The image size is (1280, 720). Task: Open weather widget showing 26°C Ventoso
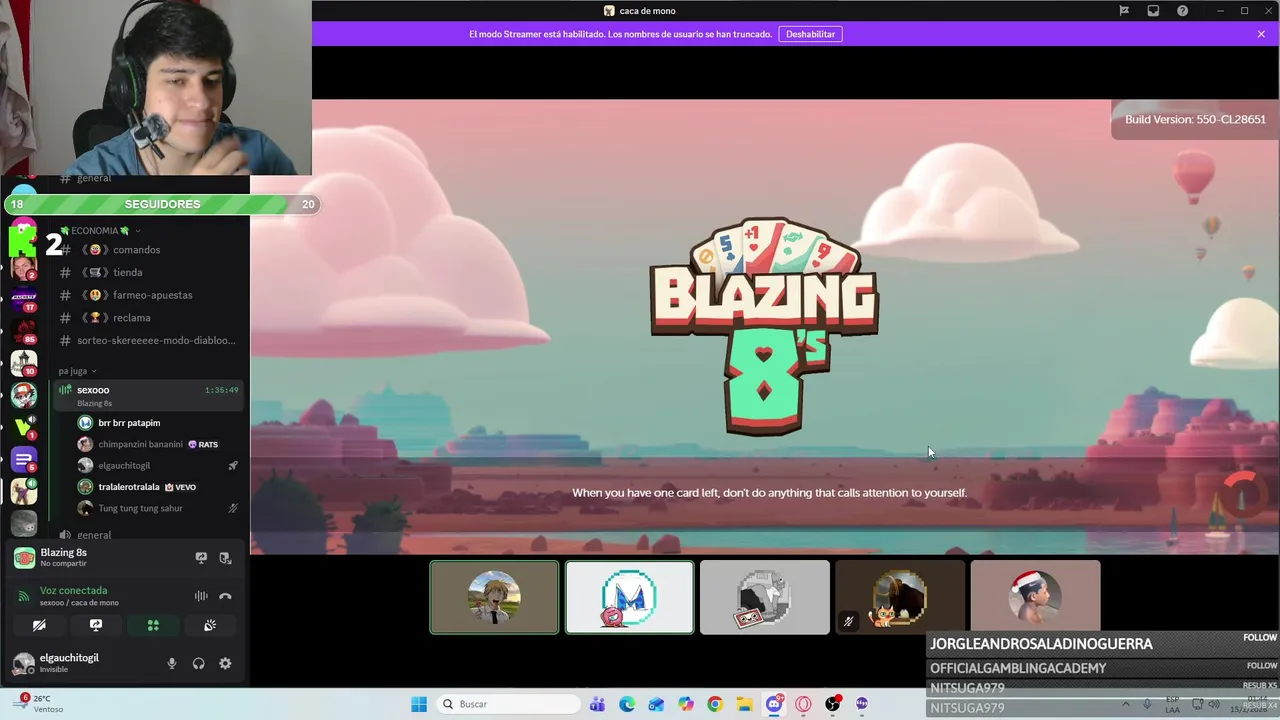[40, 704]
